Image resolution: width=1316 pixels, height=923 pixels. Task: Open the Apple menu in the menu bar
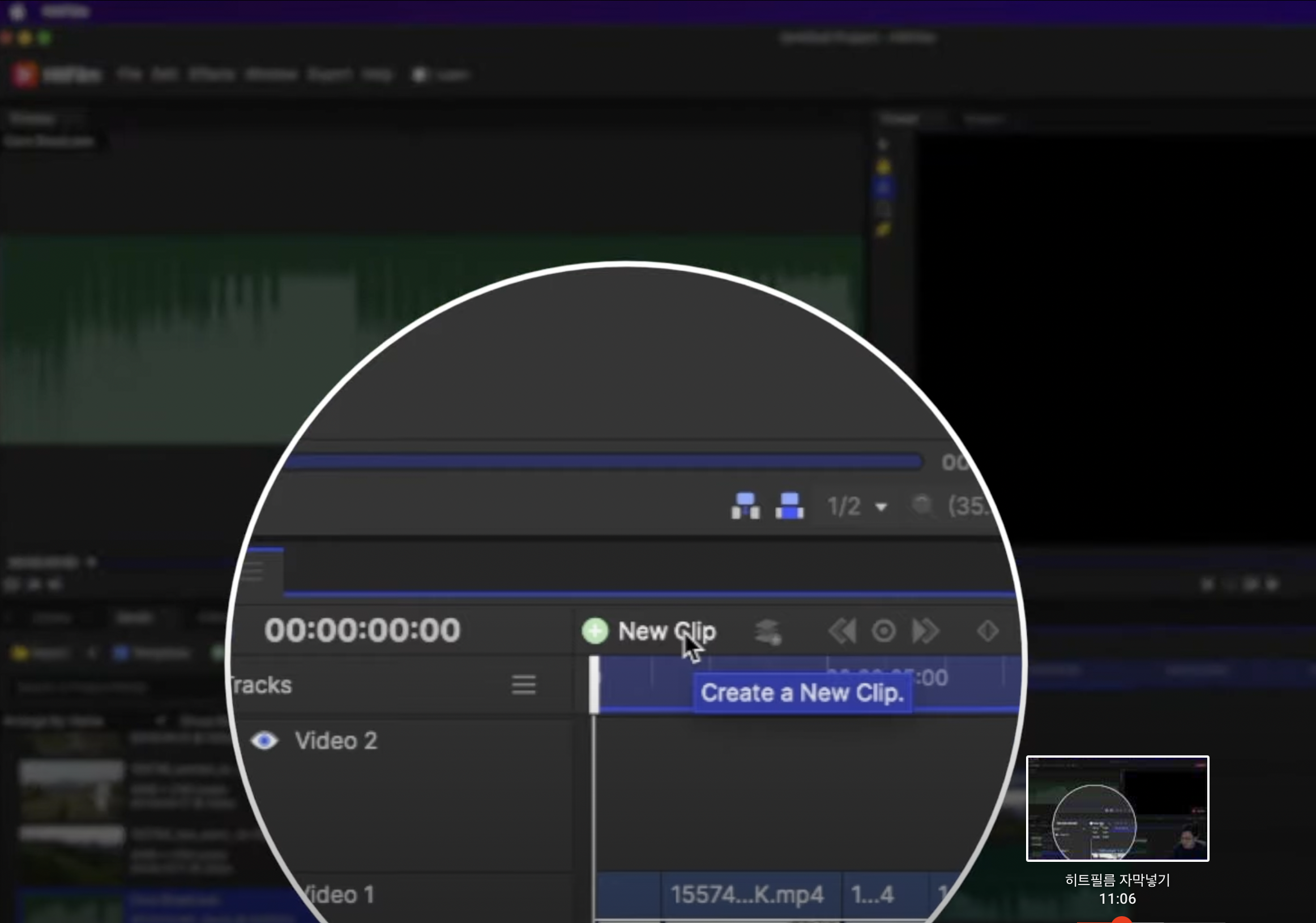tap(17, 11)
